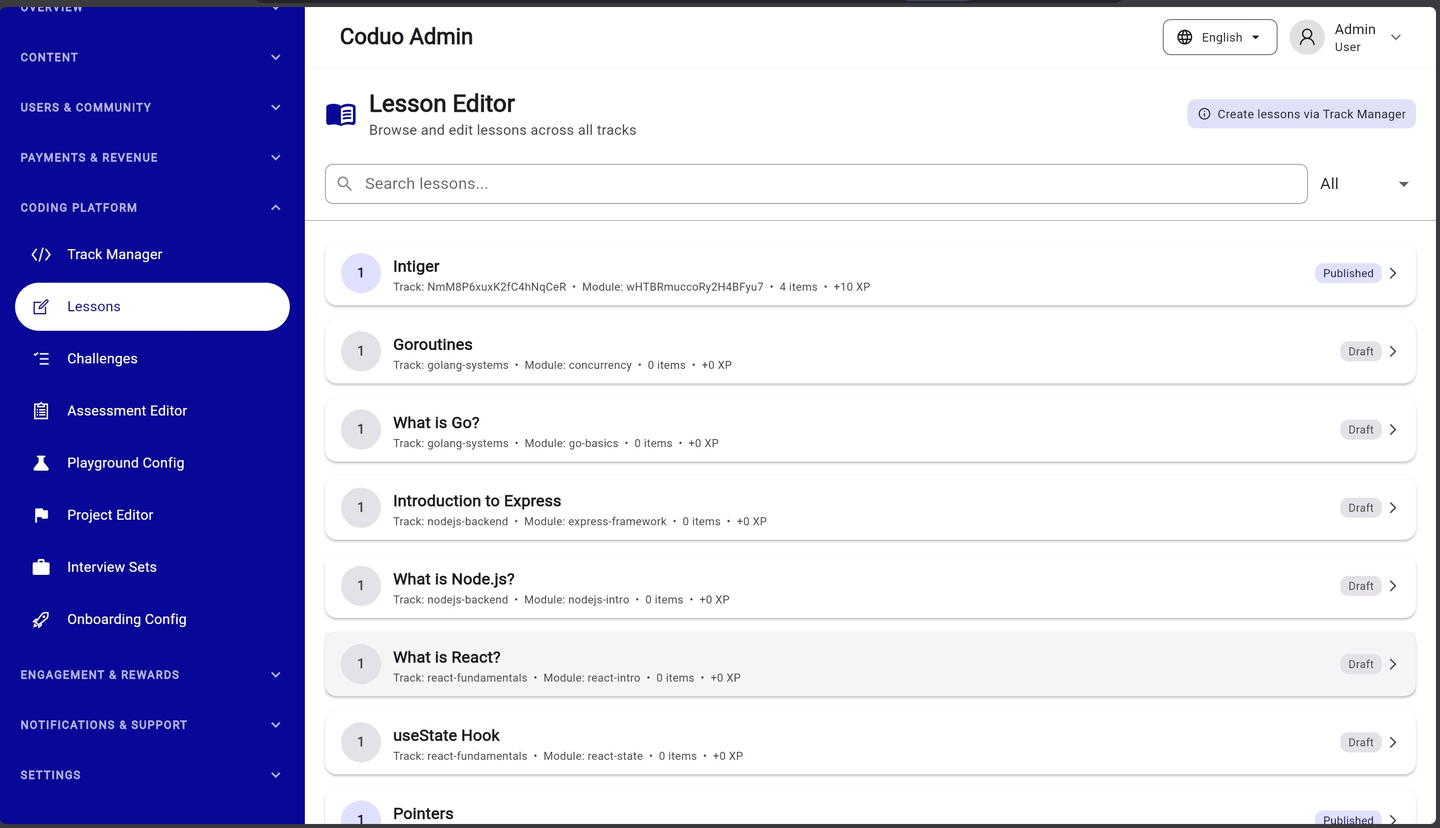This screenshot has height=828, width=1440.
Task: Expand the Settings sidebar section
Action: [x=152, y=775]
